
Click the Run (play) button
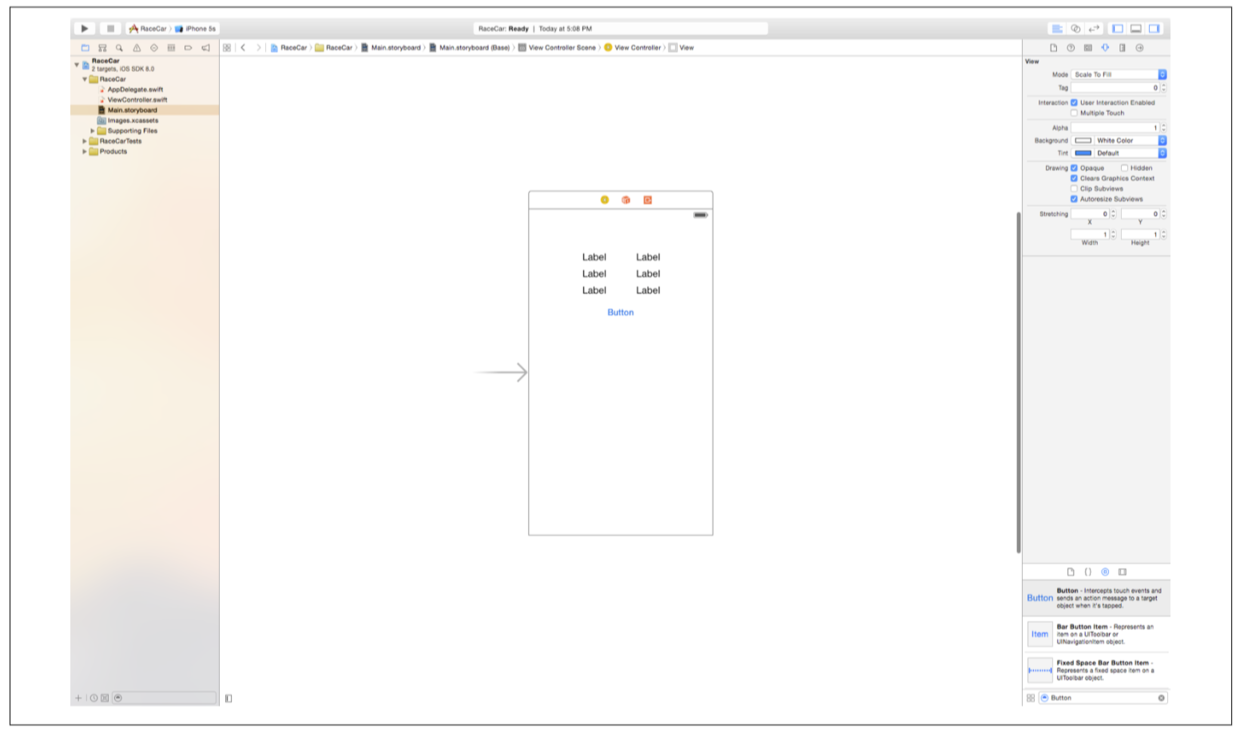click(85, 29)
